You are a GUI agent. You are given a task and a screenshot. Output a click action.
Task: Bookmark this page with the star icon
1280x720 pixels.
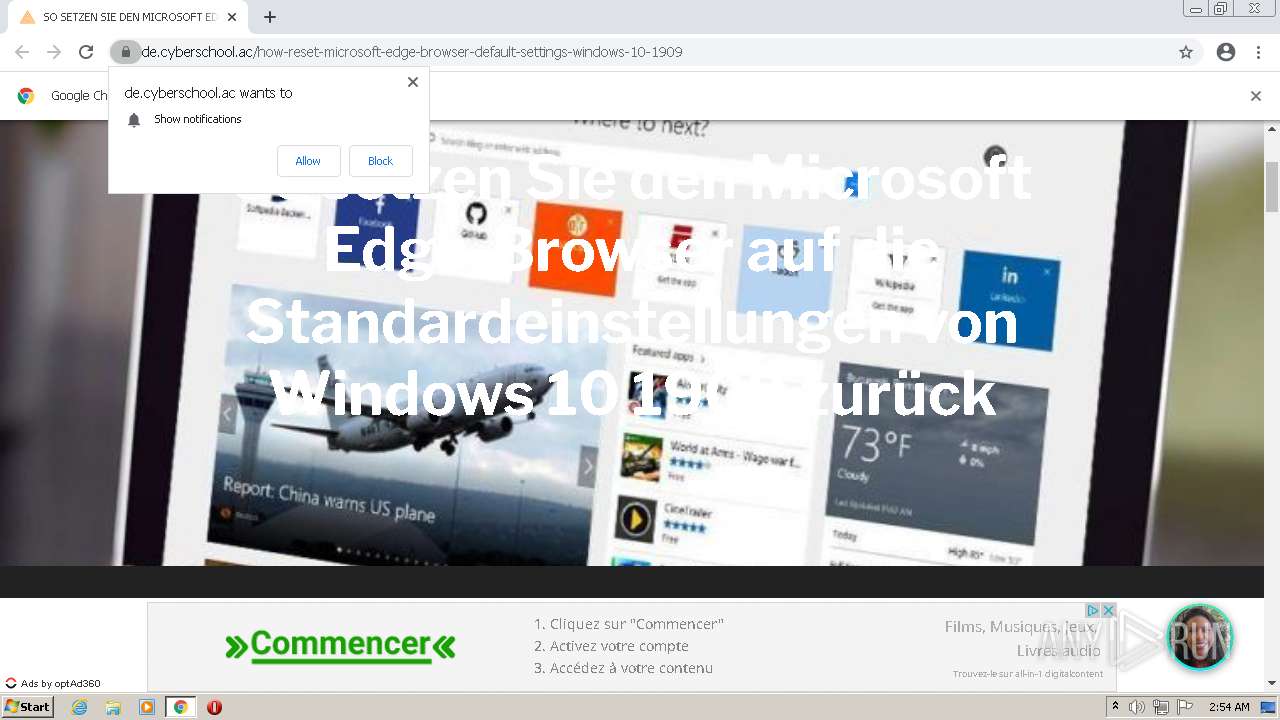point(1186,52)
